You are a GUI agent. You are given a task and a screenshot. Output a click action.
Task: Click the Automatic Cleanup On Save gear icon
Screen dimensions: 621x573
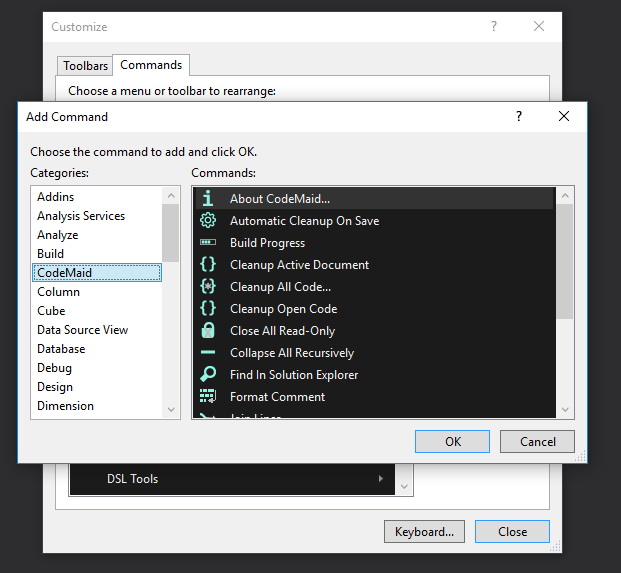click(x=208, y=220)
